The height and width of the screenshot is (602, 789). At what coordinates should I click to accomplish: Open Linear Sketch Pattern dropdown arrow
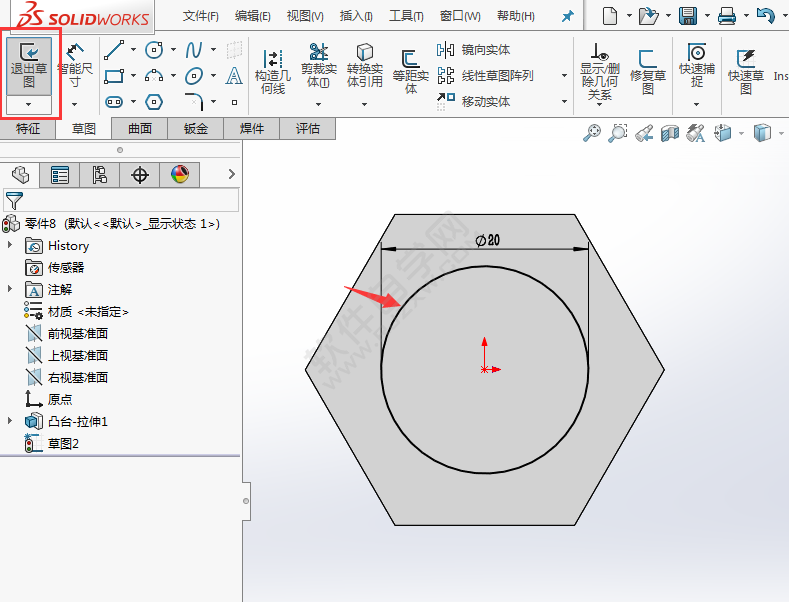click(x=564, y=76)
